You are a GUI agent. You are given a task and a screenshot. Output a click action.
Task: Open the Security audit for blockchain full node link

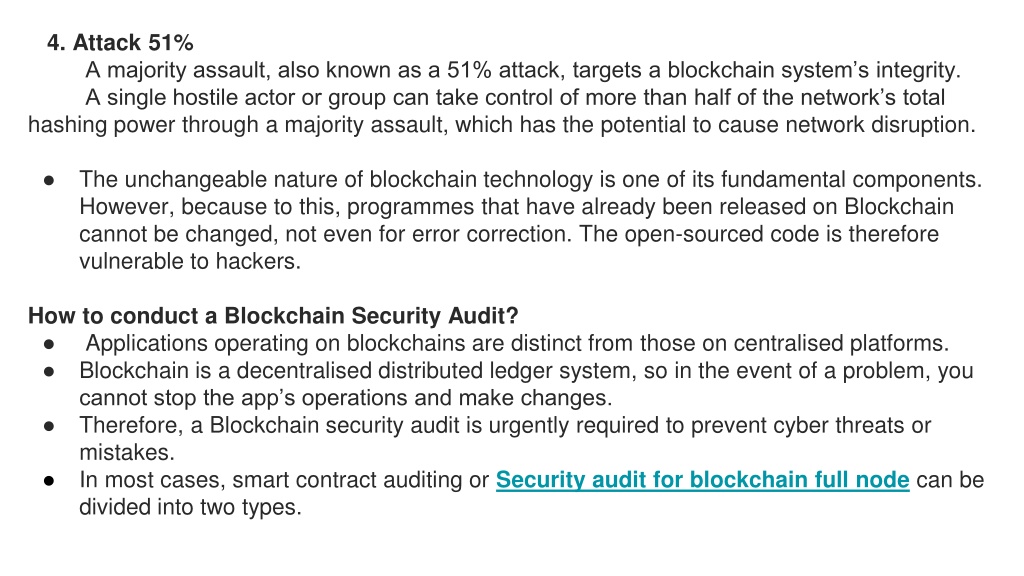coord(702,480)
